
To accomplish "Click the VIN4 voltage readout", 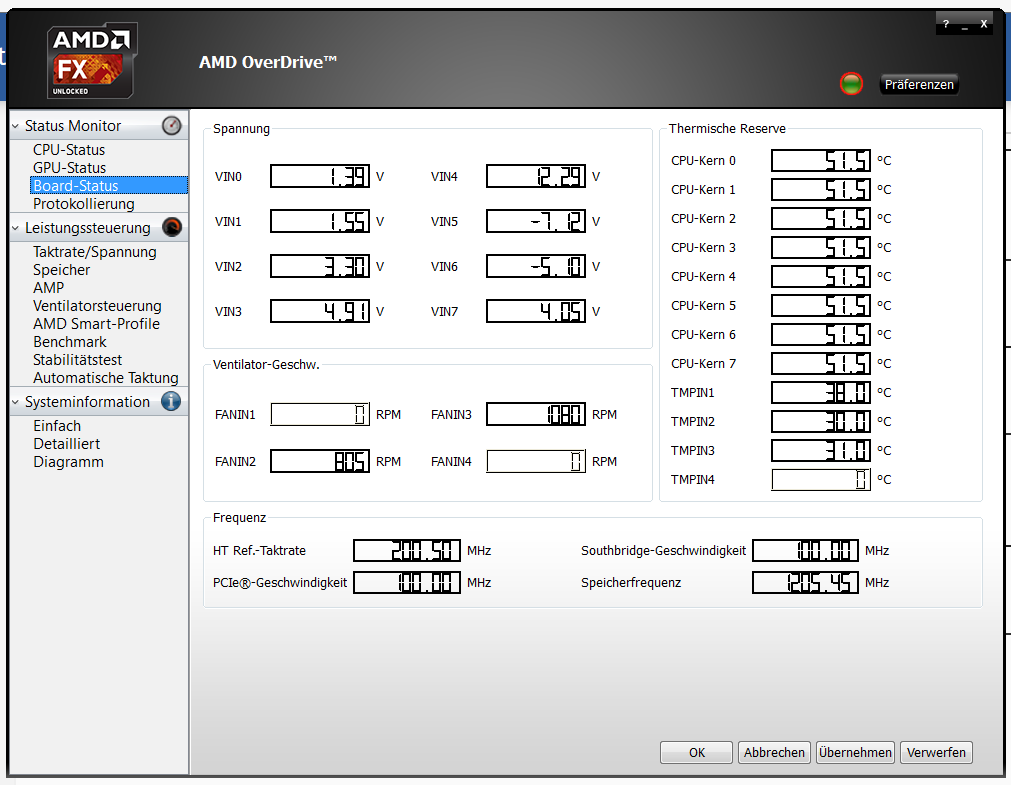I will (536, 176).
